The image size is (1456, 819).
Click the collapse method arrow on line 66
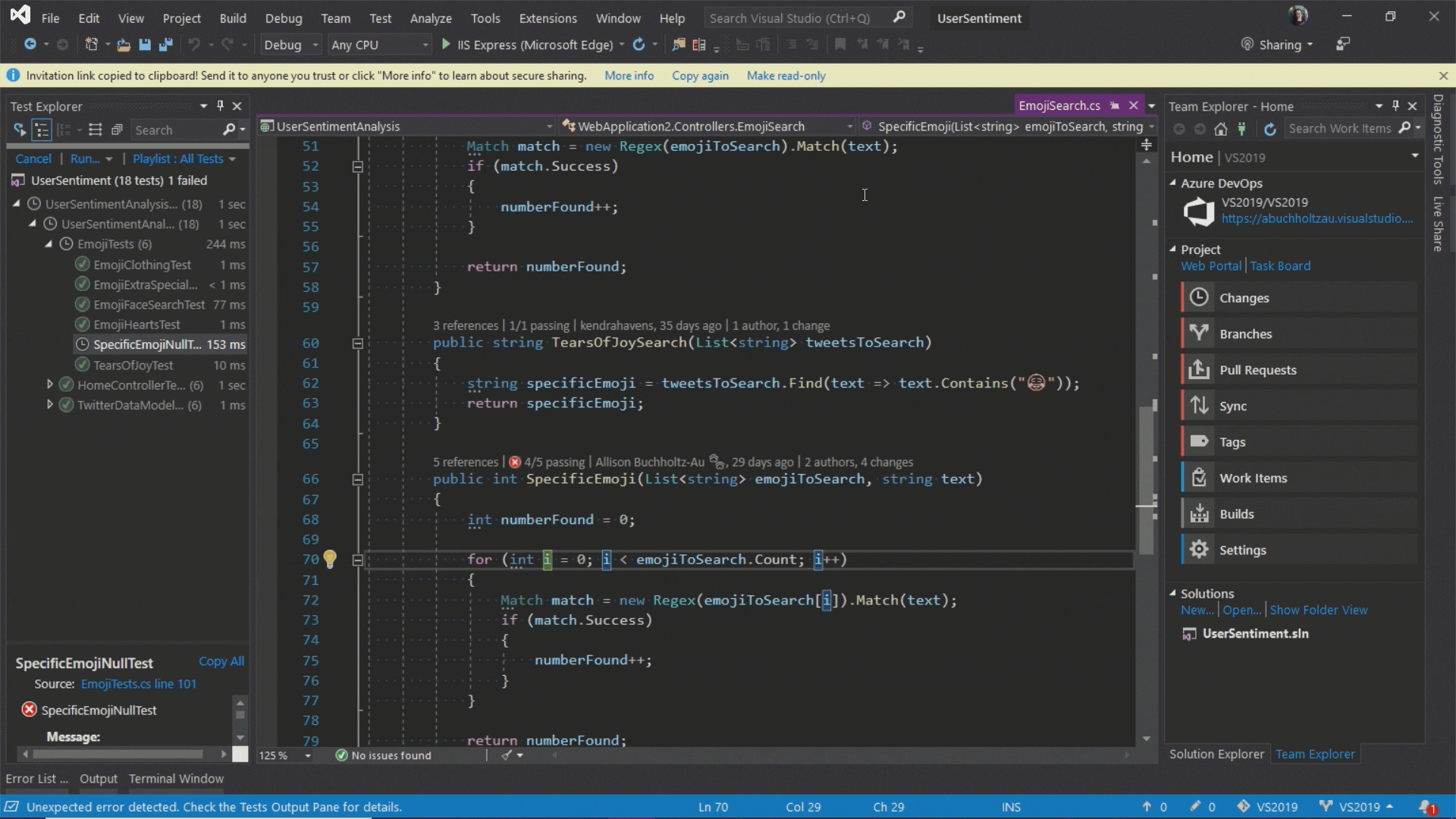coord(357,478)
